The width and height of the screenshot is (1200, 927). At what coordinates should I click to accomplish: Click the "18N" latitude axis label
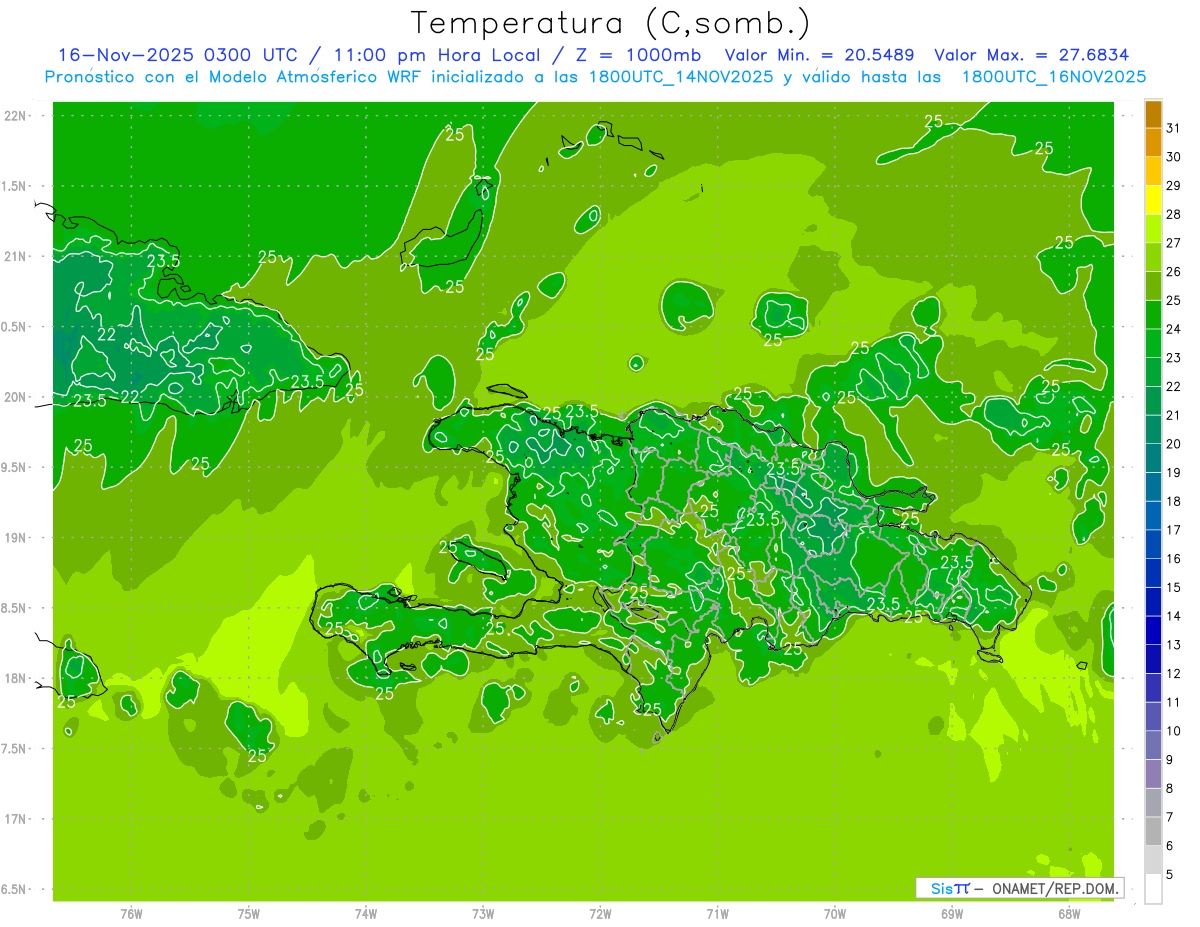(17, 678)
